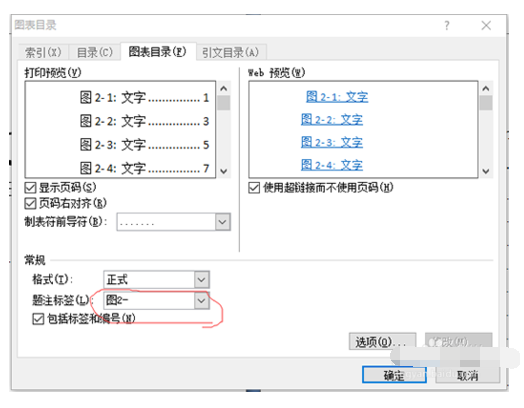The image size is (524, 408).
Task: Click the 图 2-2: 文字 web preview link
Action: coord(332,119)
